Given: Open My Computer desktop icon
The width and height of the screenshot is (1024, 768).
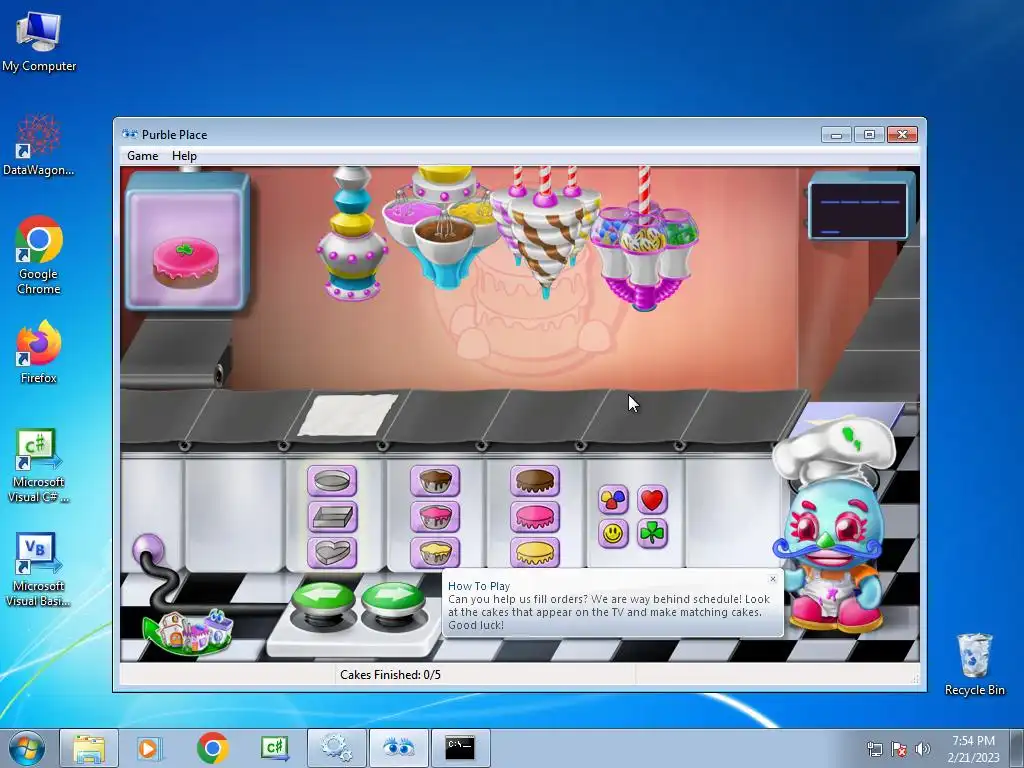Looking at the screenshot, I should [39, 42].
